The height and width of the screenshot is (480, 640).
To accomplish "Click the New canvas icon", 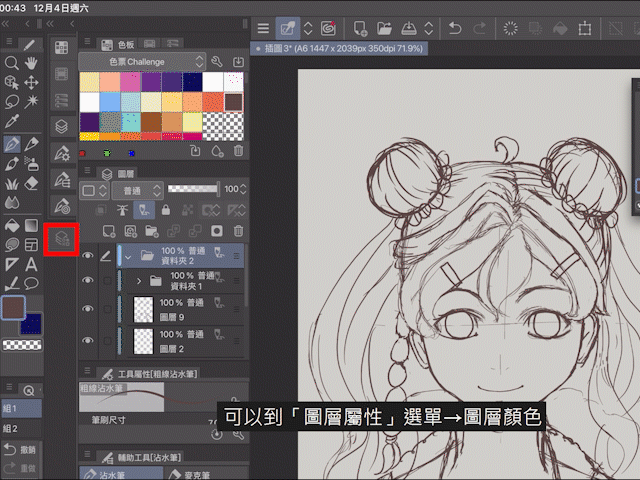I will coord(360,28).
